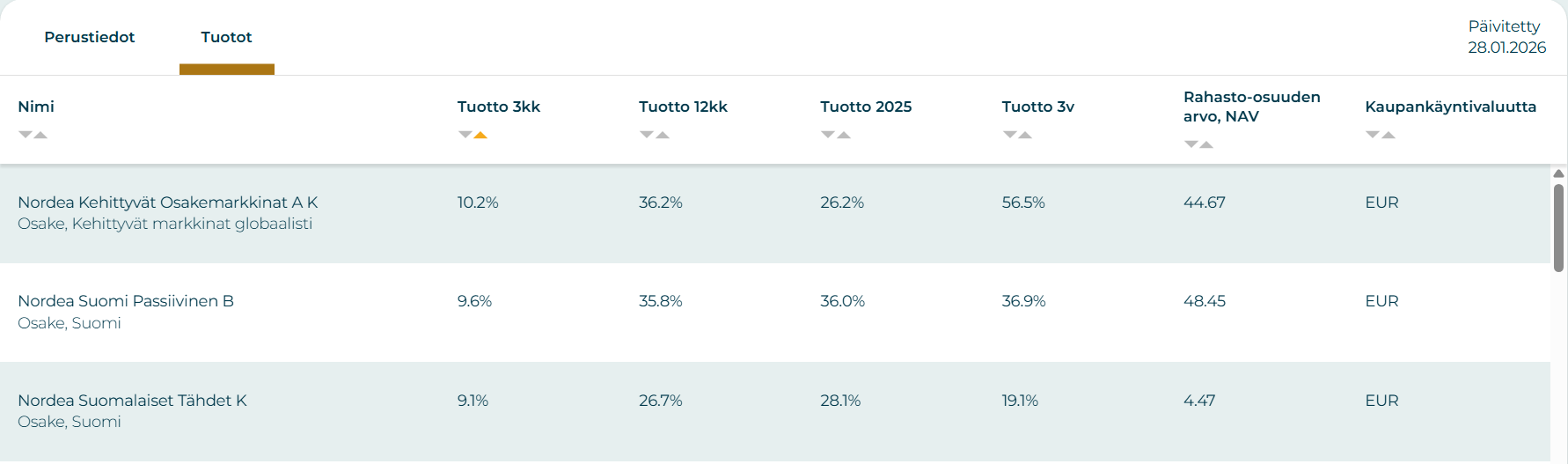This screenshot has height=464, width=1568.
Task: Sort Tuotto 12kk descending with down arrow
Action: coord(647,135)
